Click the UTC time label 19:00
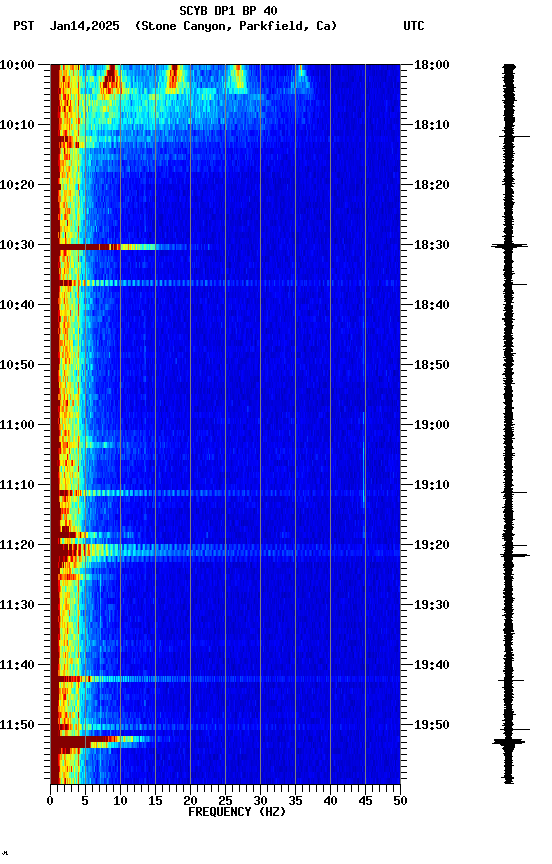This screenshot has height=864, width=552. (432, 425)
